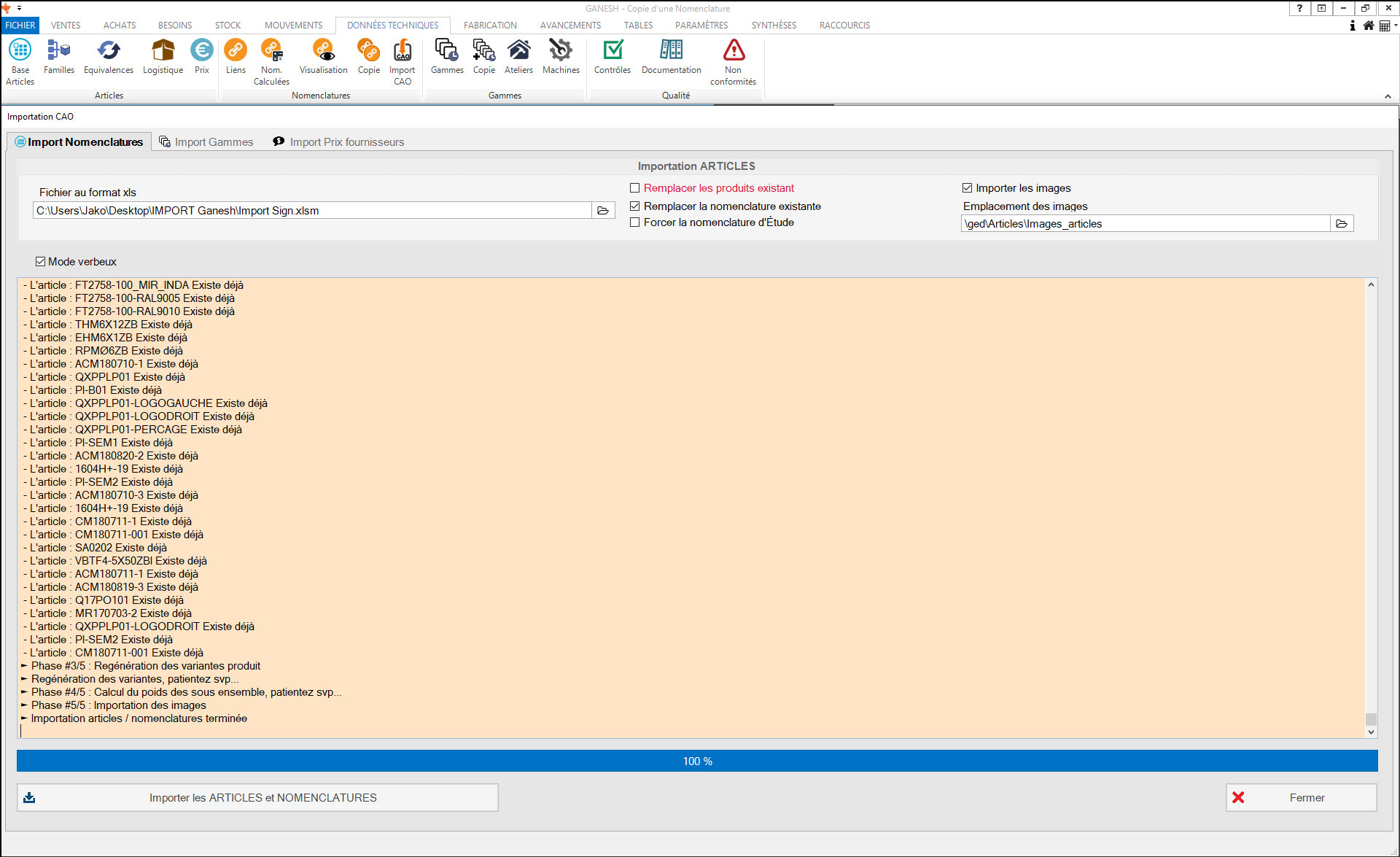Enable Remplacer les produits existant checkbox
1400x857 pixels.
tap(635, 188)
